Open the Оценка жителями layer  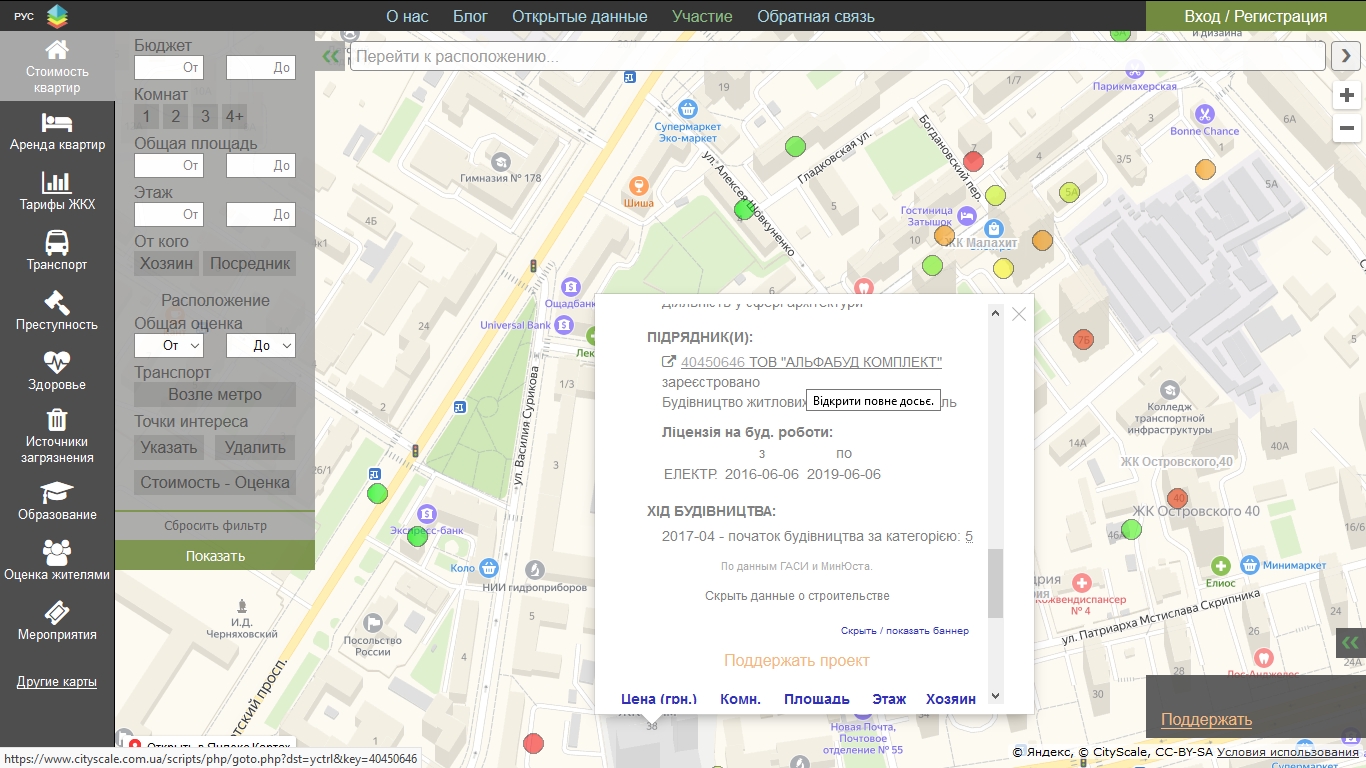[x=57, y=561]
